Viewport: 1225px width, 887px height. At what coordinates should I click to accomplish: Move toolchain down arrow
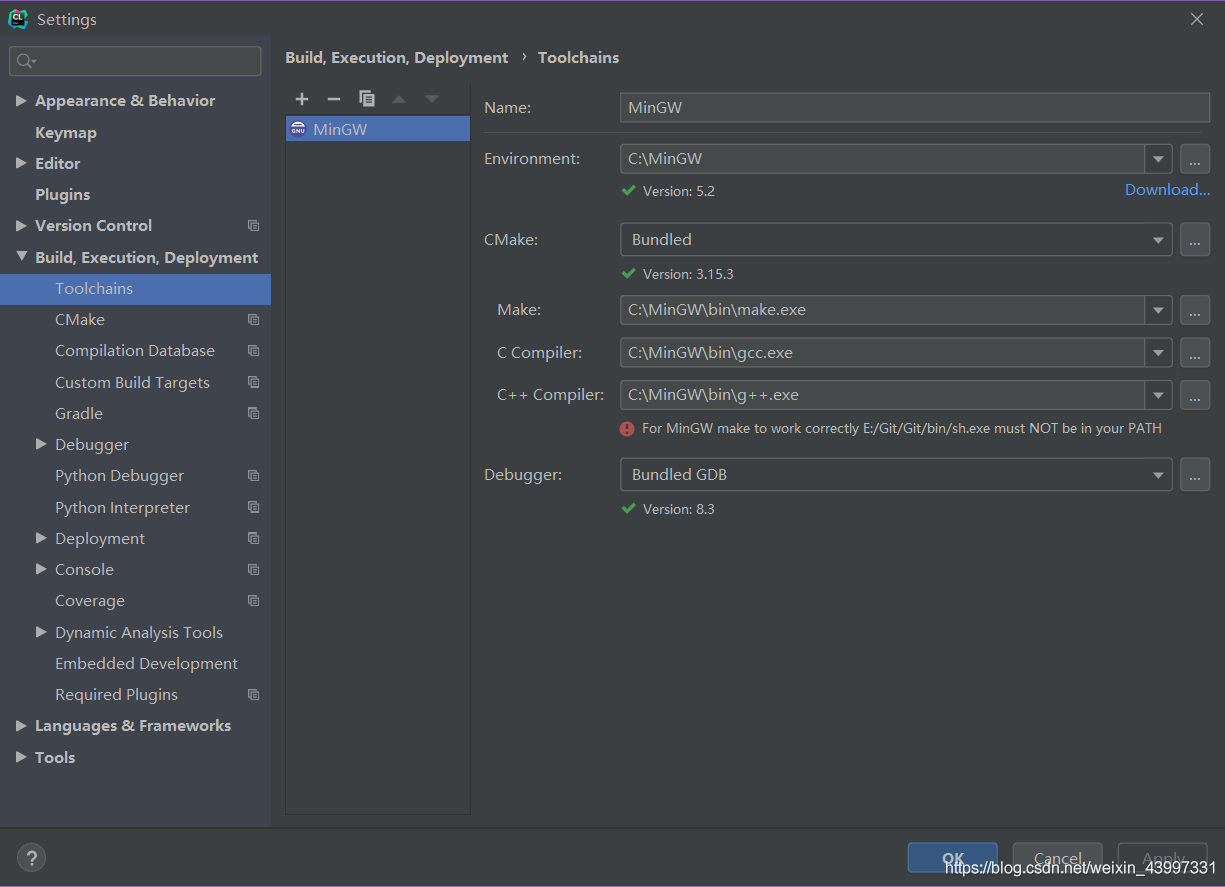point(432,99)
